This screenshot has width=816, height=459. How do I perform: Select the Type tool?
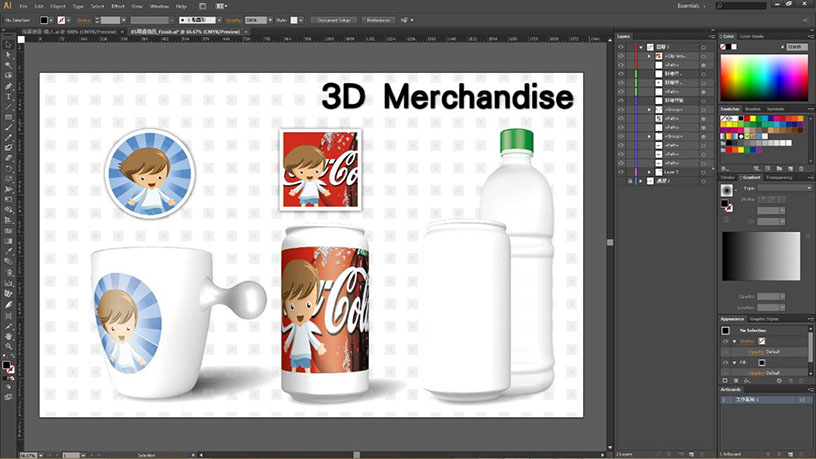(x=8, y=96)
